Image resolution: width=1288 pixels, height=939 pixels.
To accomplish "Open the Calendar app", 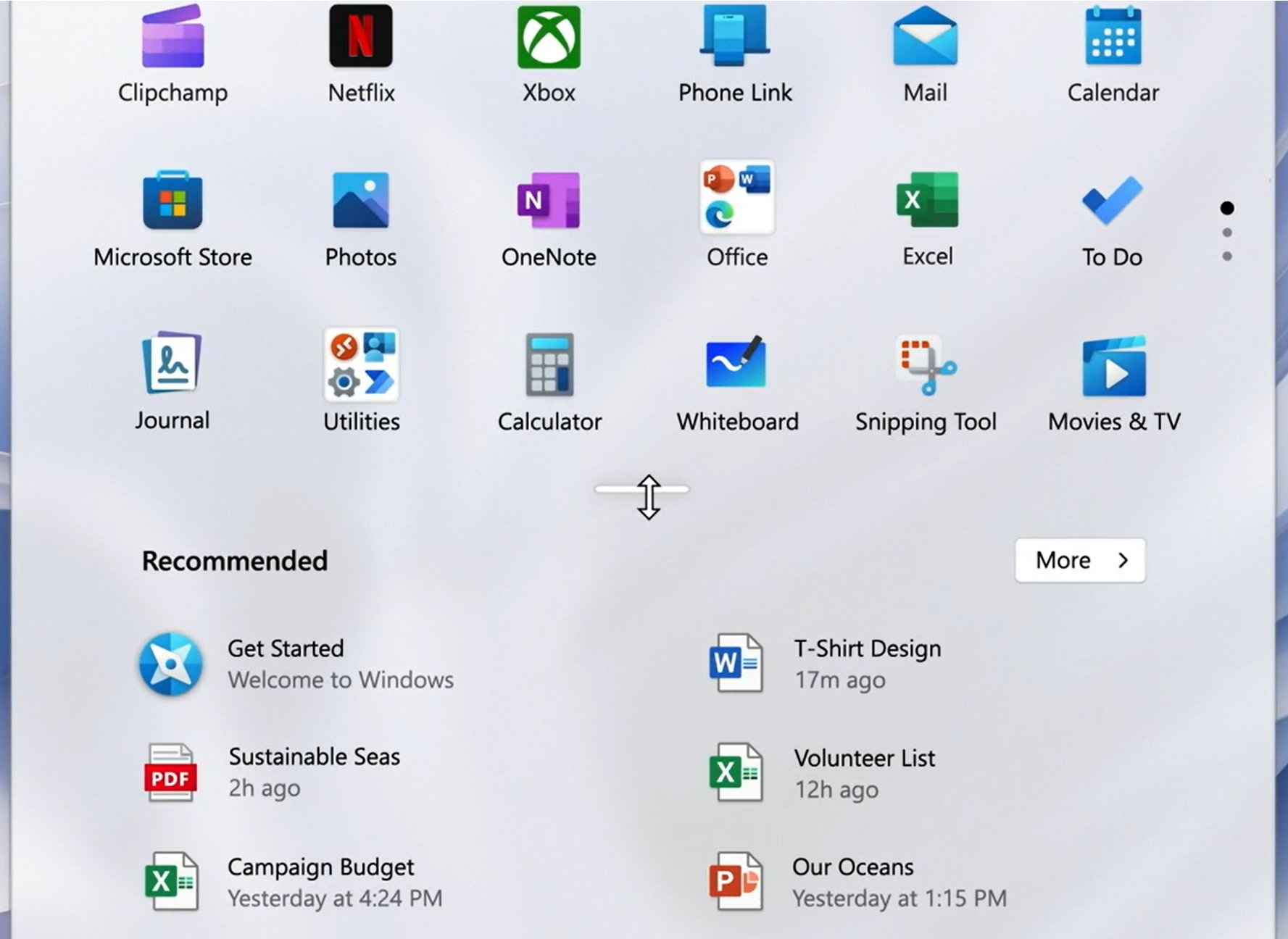I will coord(1113,54).
